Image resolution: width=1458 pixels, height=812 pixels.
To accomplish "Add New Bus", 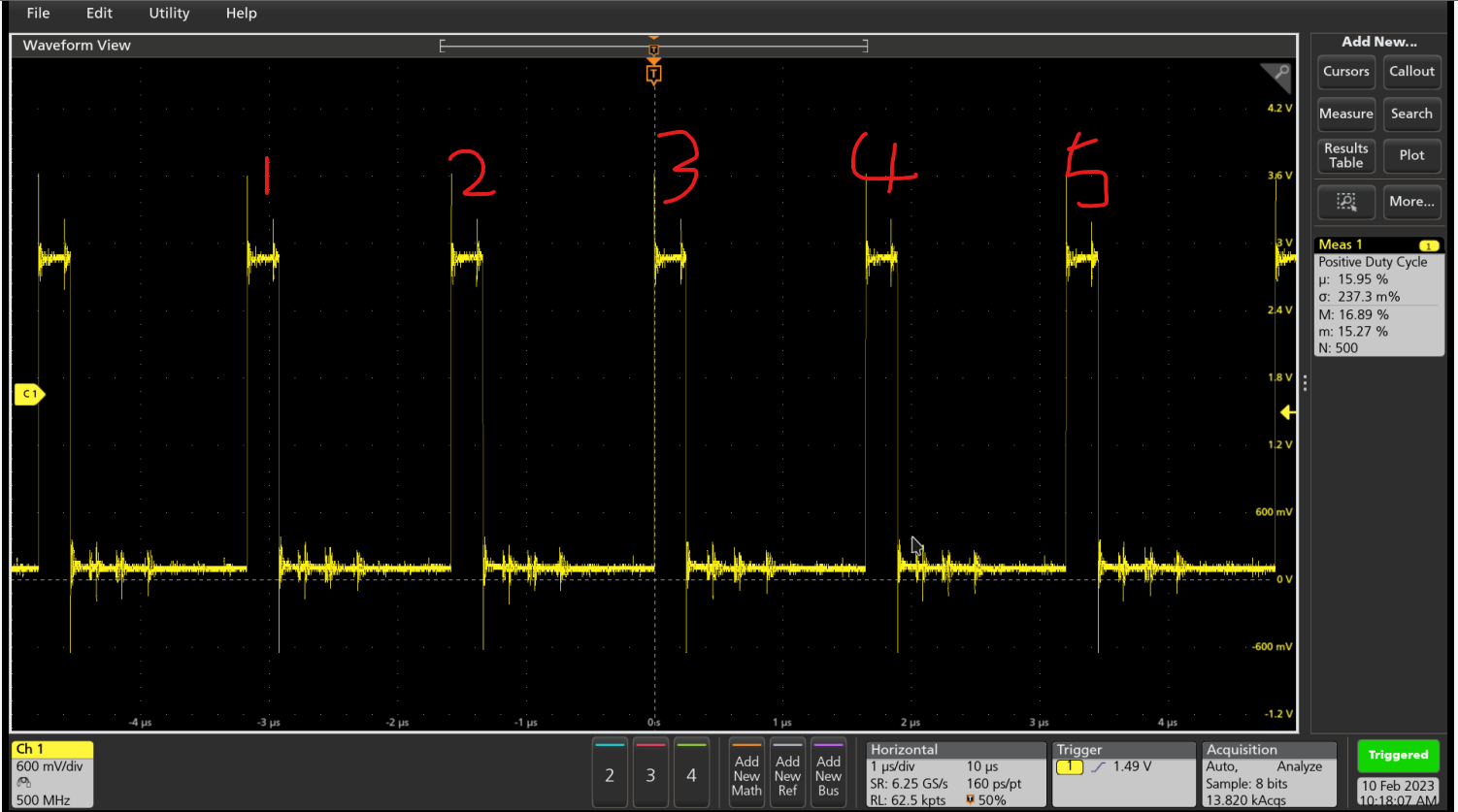I will tap(828, 774).
